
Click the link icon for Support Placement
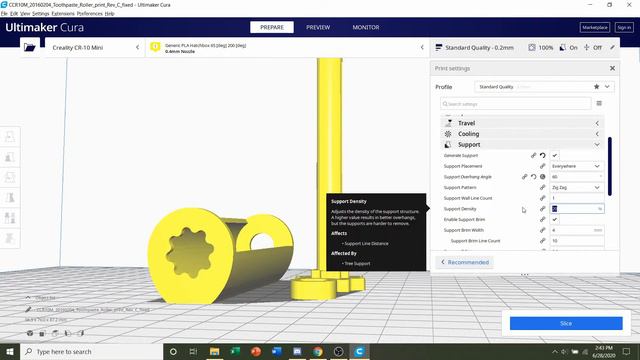tap(542, 166)
